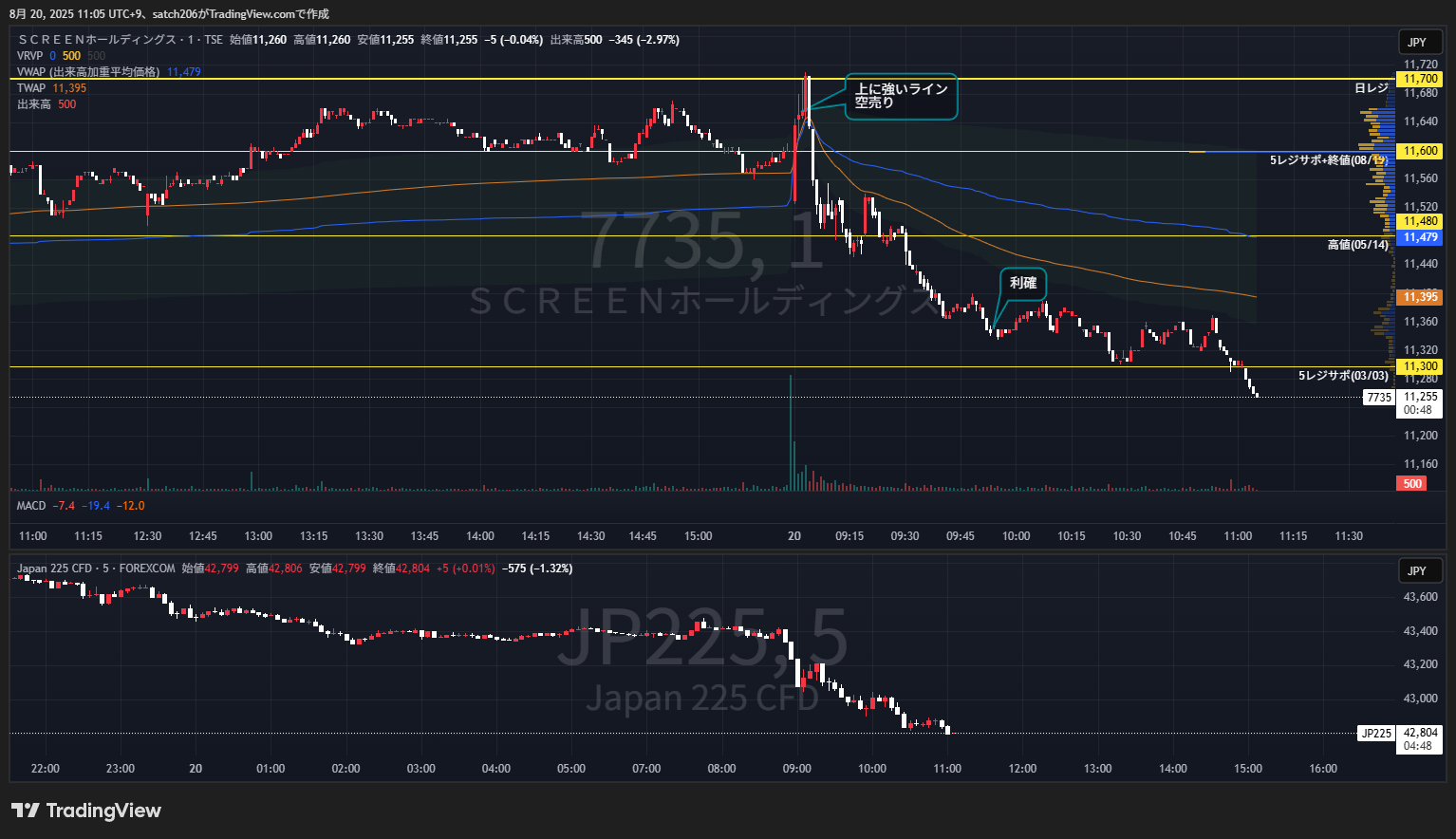Click the red 500 volume tag on price axis

coord(1412,484)
